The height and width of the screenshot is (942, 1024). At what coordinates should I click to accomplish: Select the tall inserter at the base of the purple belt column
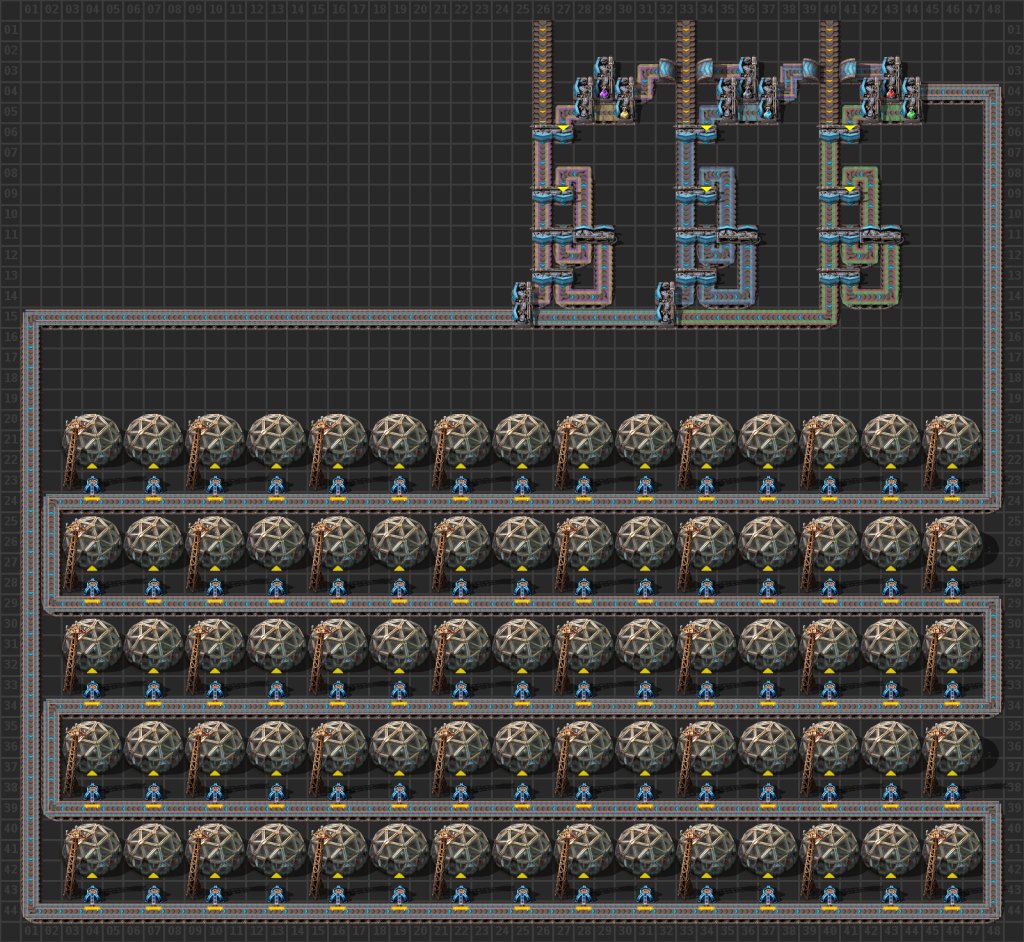522,302
